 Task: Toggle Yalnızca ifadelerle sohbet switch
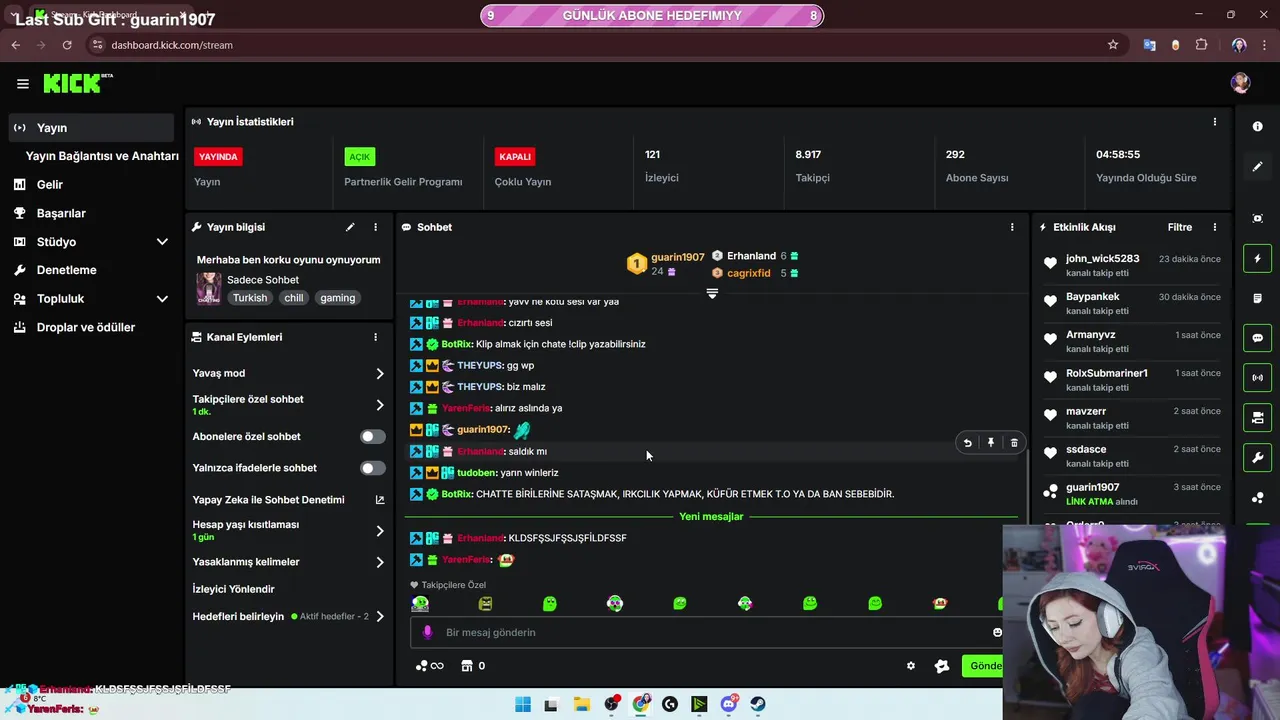pyautogui.click(x=372, y=468)
